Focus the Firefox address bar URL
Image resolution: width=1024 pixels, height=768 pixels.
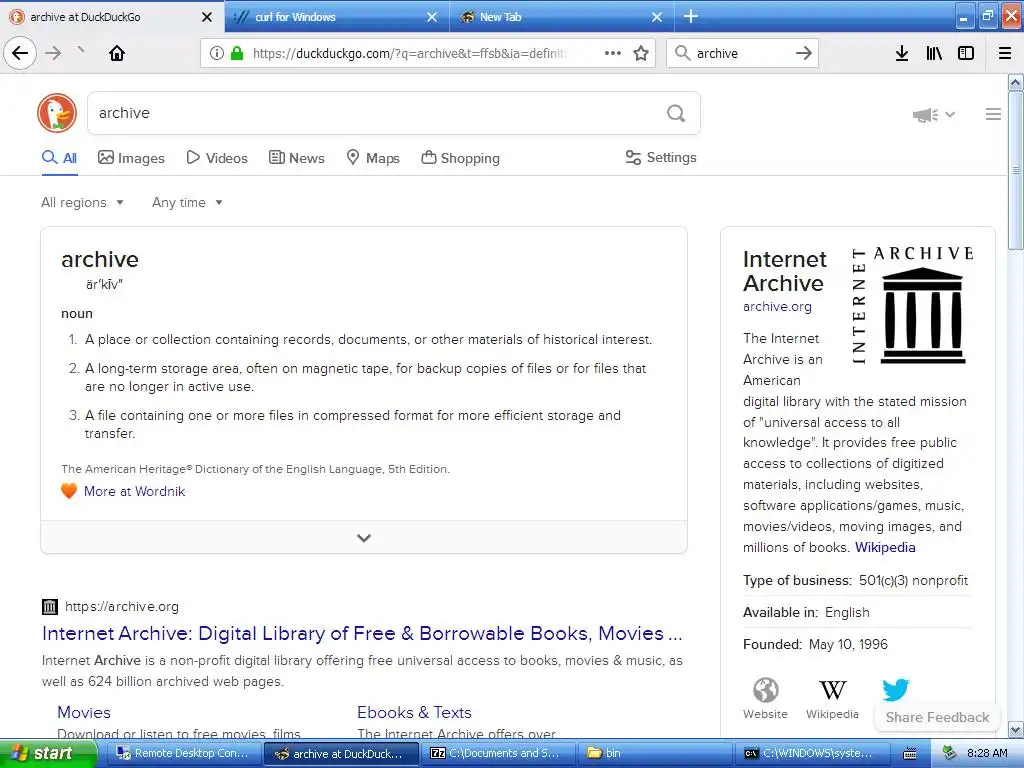[409, 54]
